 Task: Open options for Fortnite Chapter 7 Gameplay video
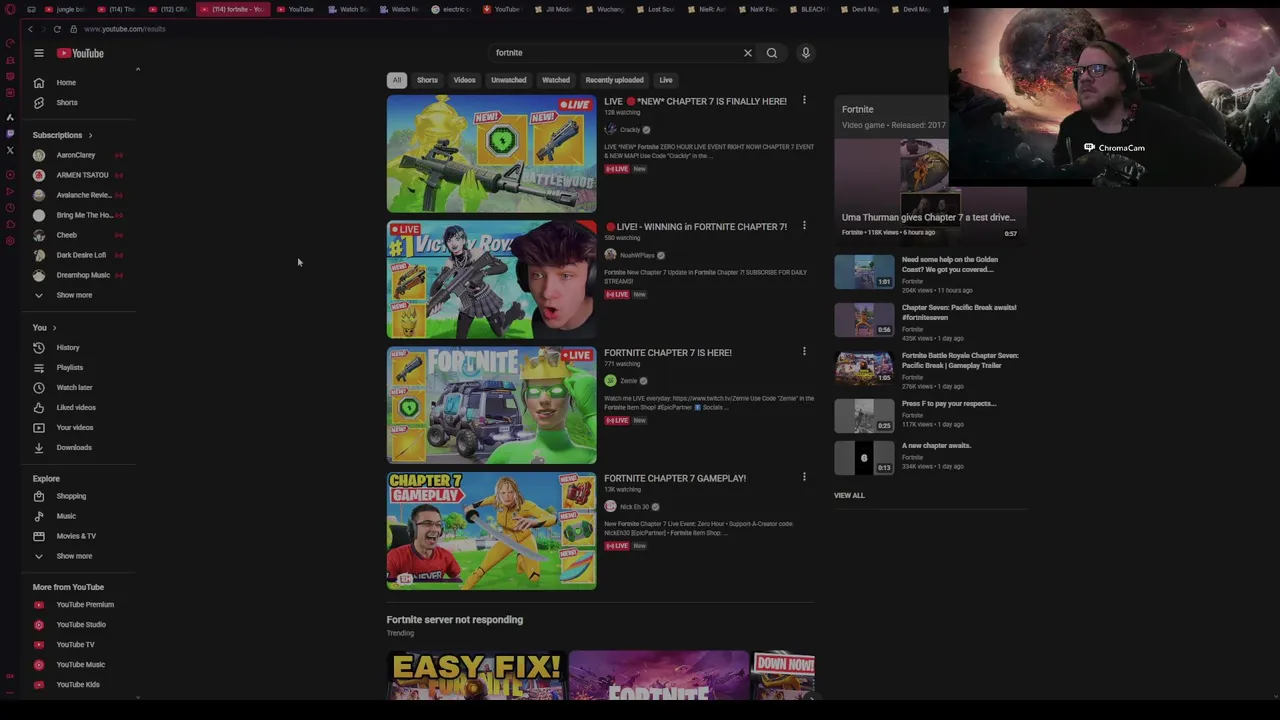pos(804,477)
